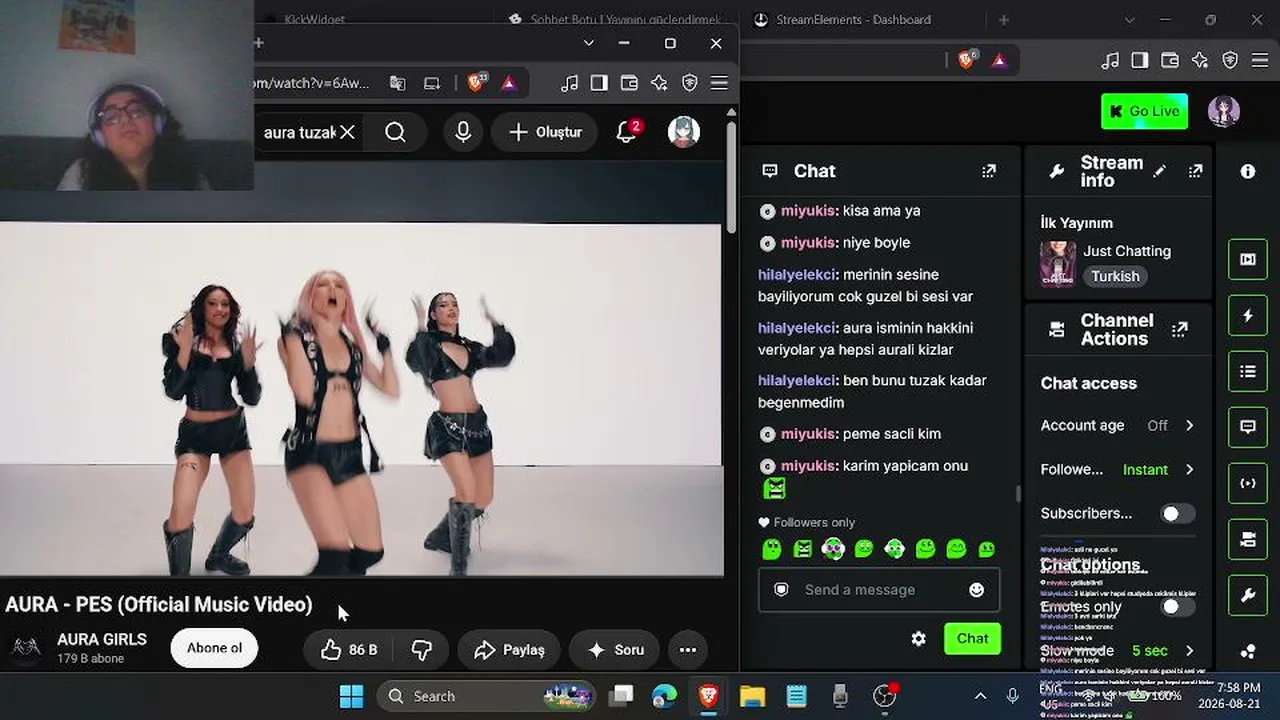Open Leo AI sparkle icon in YouTube window
1280x720 pixels.
pos(659,83)
